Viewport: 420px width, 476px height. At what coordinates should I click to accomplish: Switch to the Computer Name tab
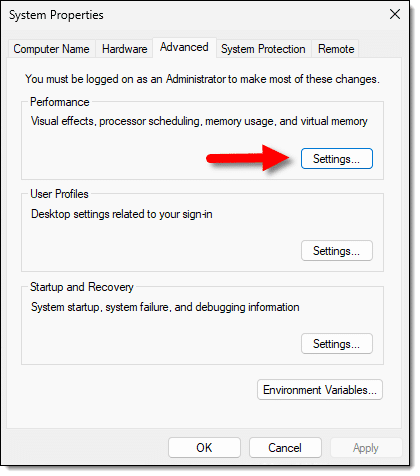point(51,49)
